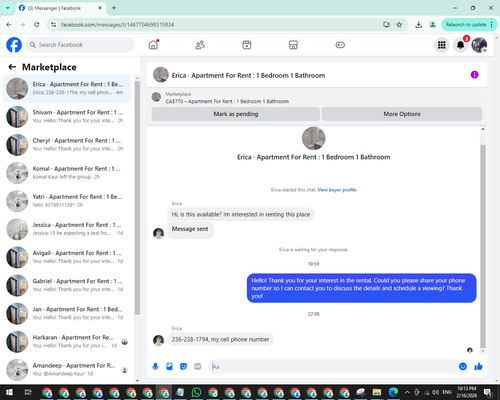Open Jessica's apartment conversation
The image size is (500, 400).
tap(67, 229)
